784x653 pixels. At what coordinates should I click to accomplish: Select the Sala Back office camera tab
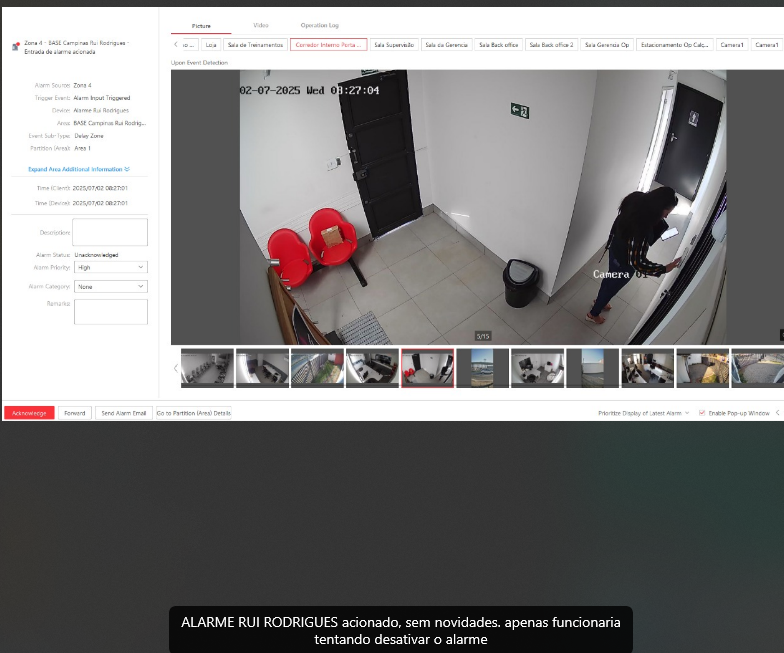(498, 44)
